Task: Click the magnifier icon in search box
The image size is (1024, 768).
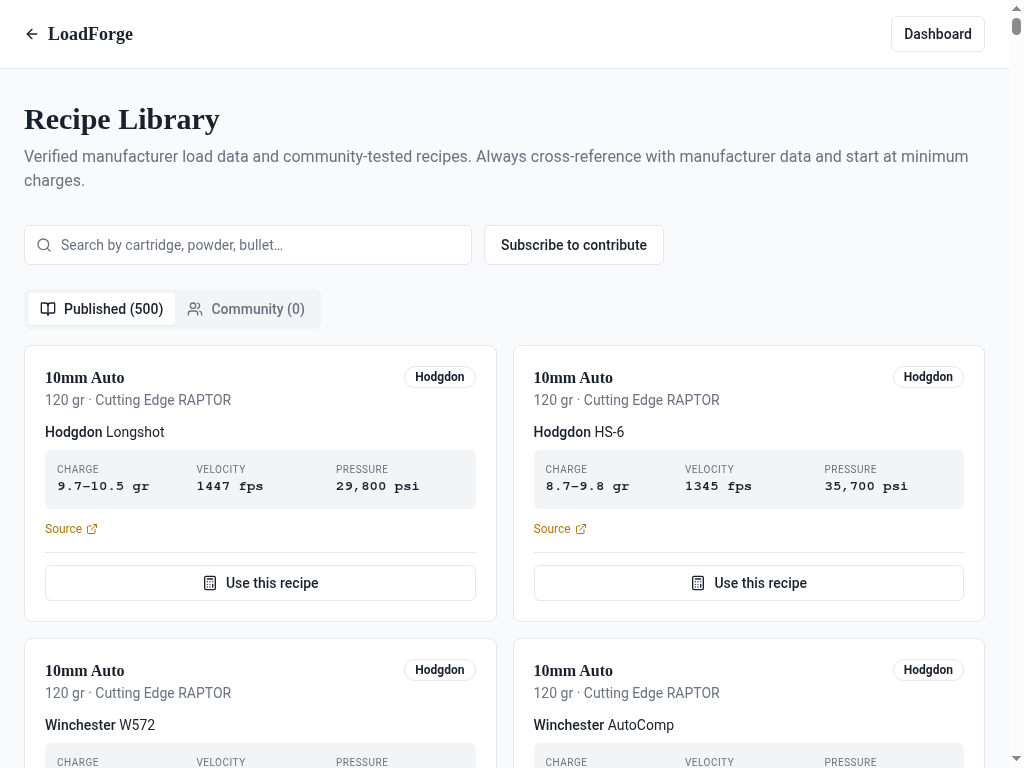Action: [44, 245]
